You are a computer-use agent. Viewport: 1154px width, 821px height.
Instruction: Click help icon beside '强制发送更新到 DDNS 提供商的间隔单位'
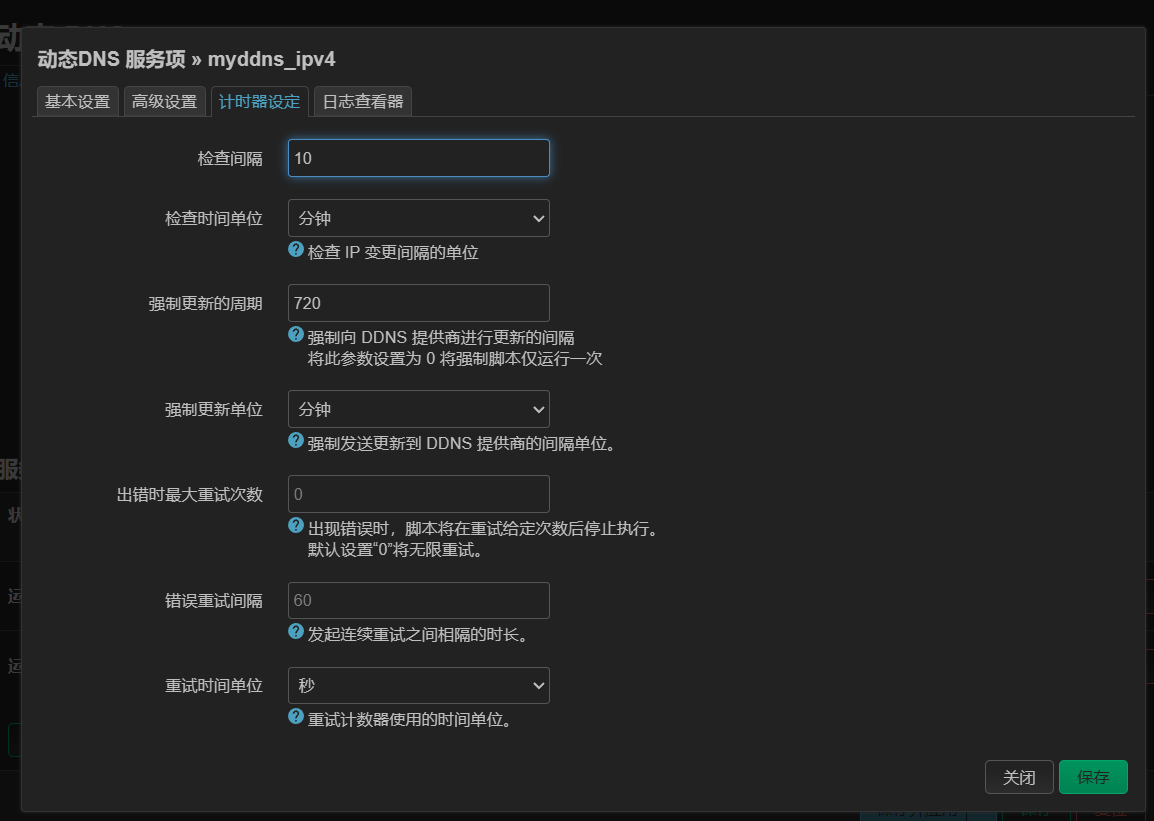(x=296, y=441)
